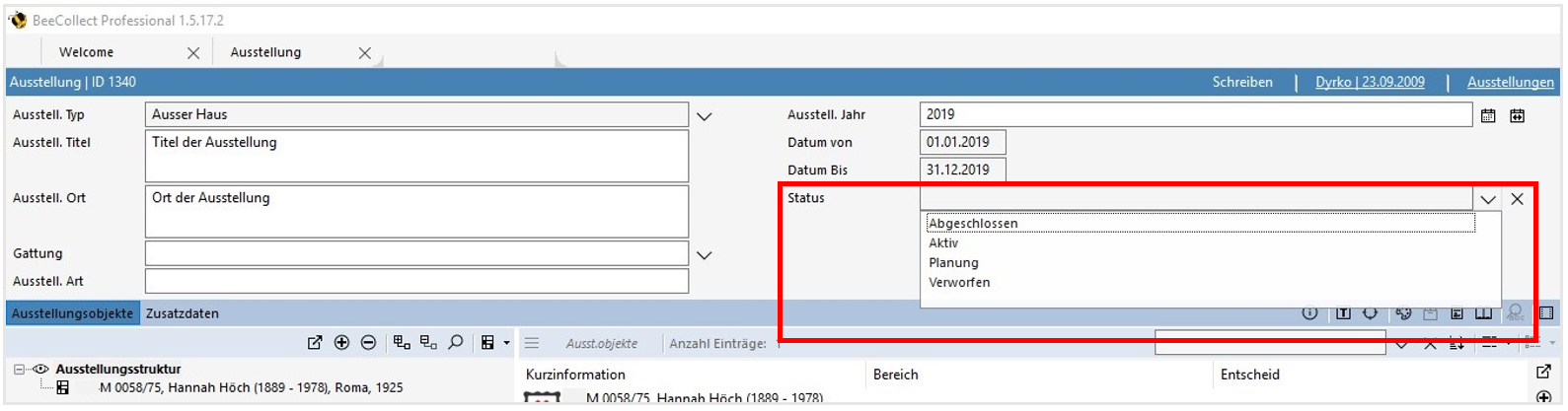Open structure in external window icon
The width and height of the screenshot is (1568, 411).
(x=315, y=343)
